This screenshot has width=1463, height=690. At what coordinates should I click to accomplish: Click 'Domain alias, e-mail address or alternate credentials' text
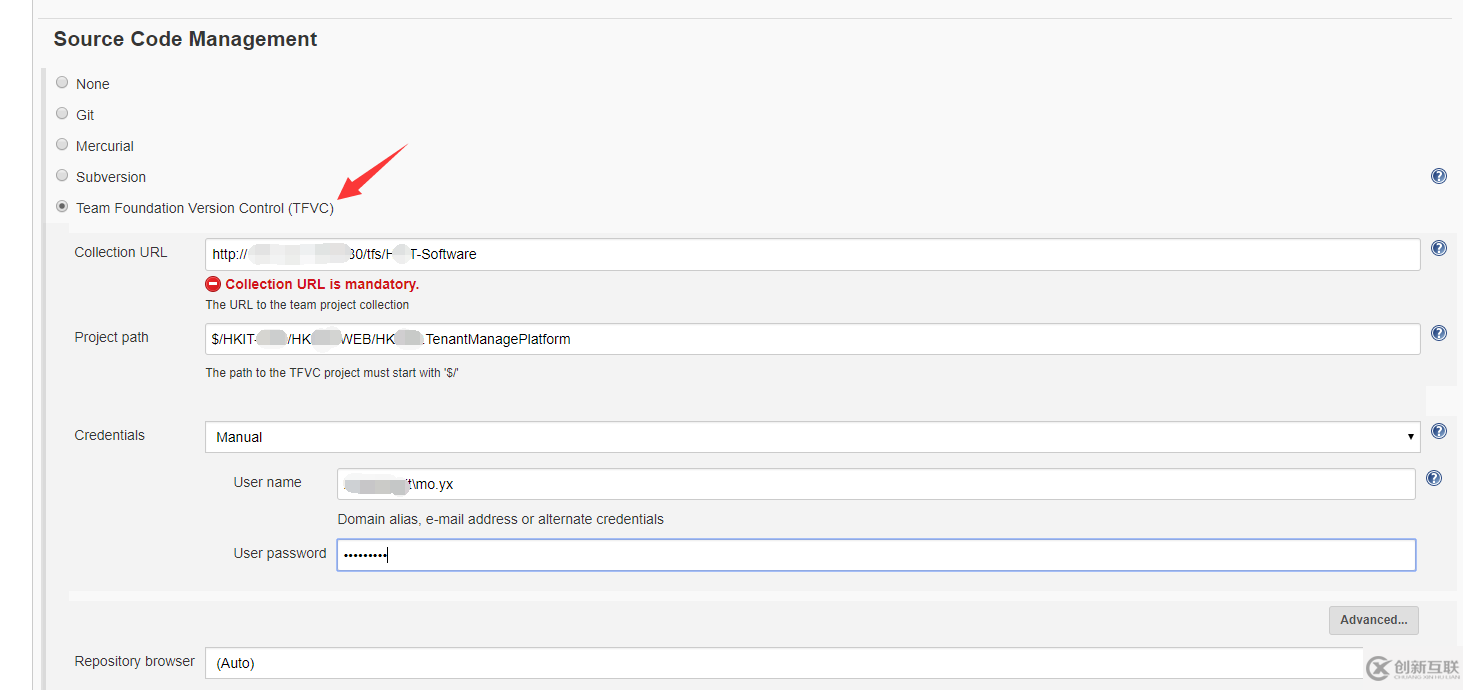[x=500, y=520]
